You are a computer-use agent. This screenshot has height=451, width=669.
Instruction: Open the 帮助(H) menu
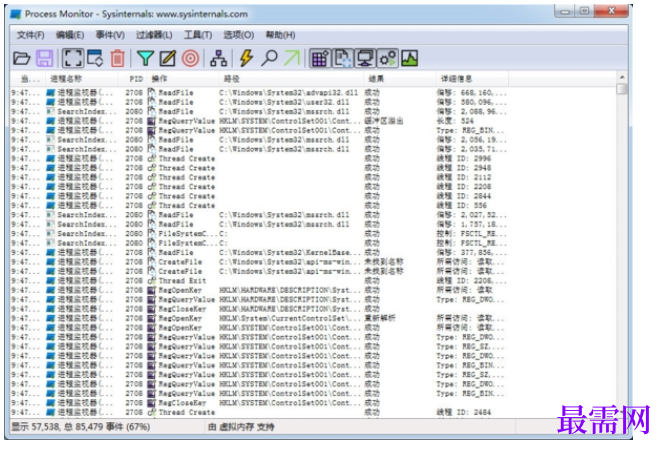click(x=280, y=35)
